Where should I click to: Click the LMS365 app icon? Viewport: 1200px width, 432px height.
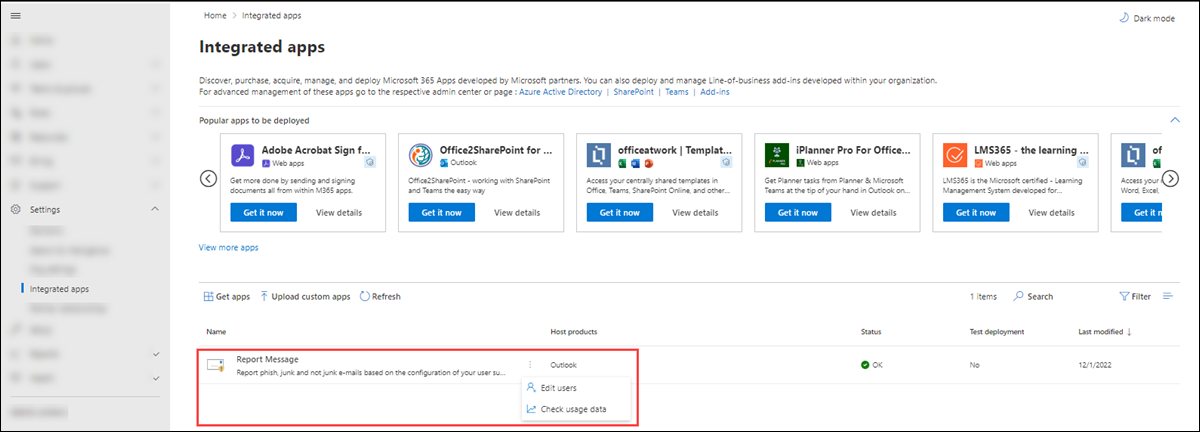(x=955, y=155)
